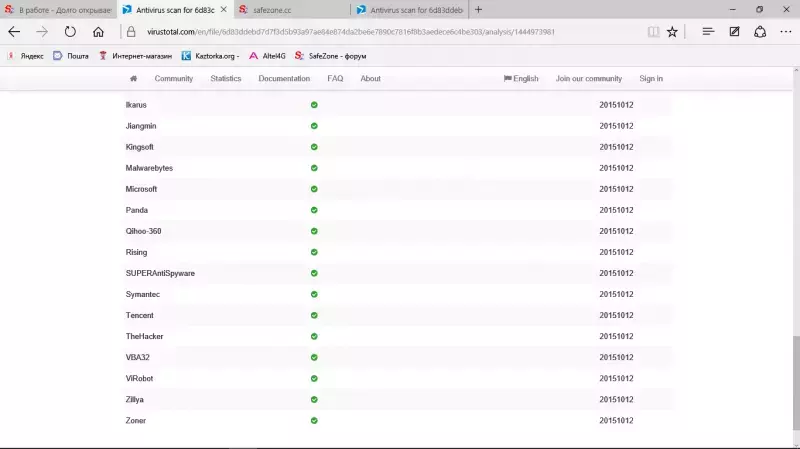Click green check icon in Ikarus row
The width and height of the screenshot is (800, 449).
pyautogui.click(x=314, y=105)
